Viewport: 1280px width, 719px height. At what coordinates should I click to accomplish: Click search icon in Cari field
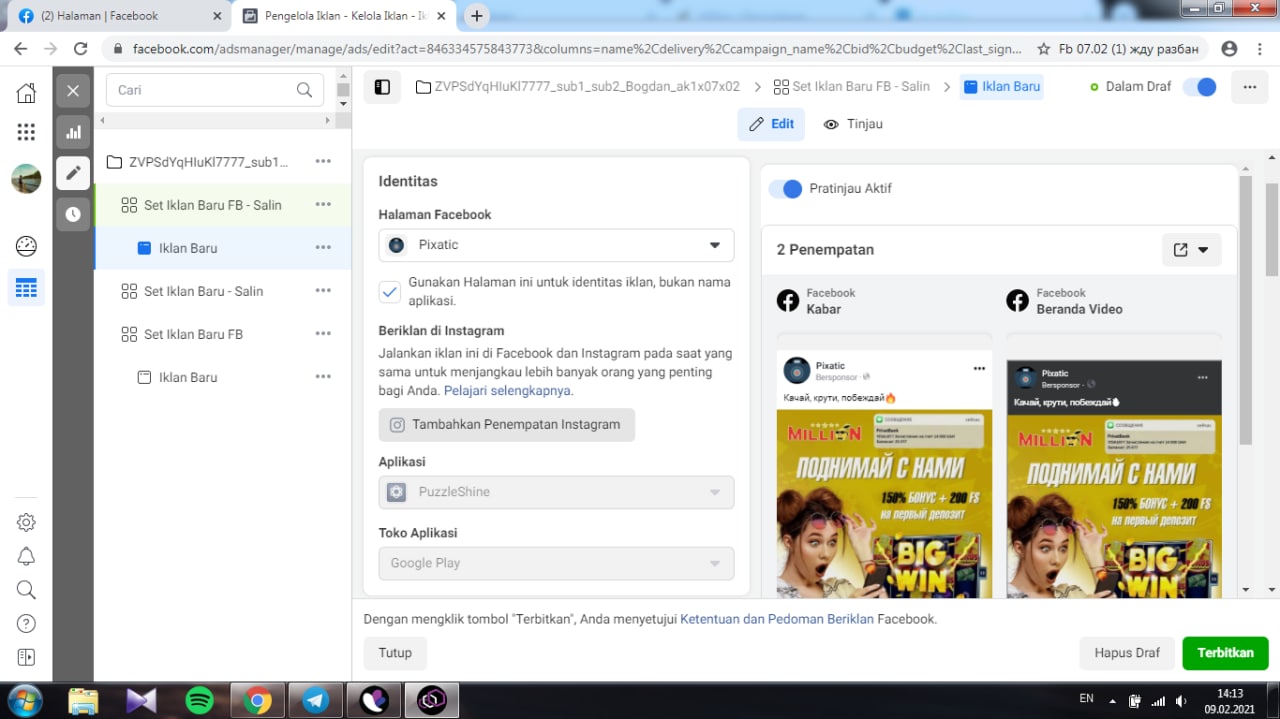(x=304, y=90)
